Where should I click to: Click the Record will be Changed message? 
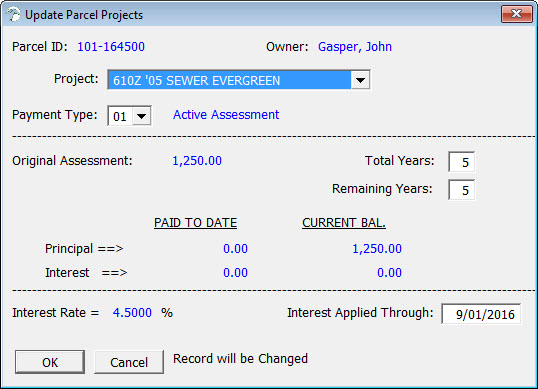tap(240, 359)
